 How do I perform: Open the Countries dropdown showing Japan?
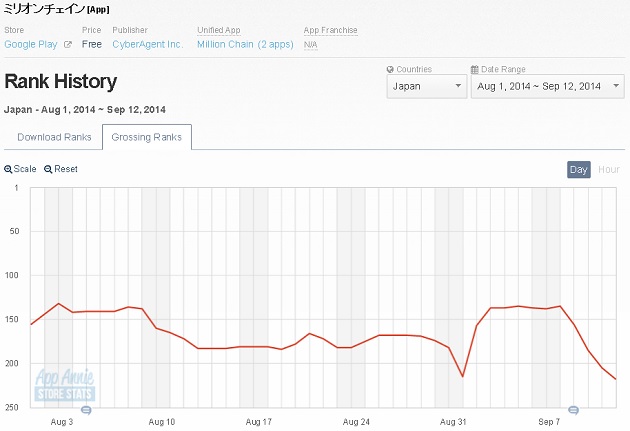click(x=427, y=86)
